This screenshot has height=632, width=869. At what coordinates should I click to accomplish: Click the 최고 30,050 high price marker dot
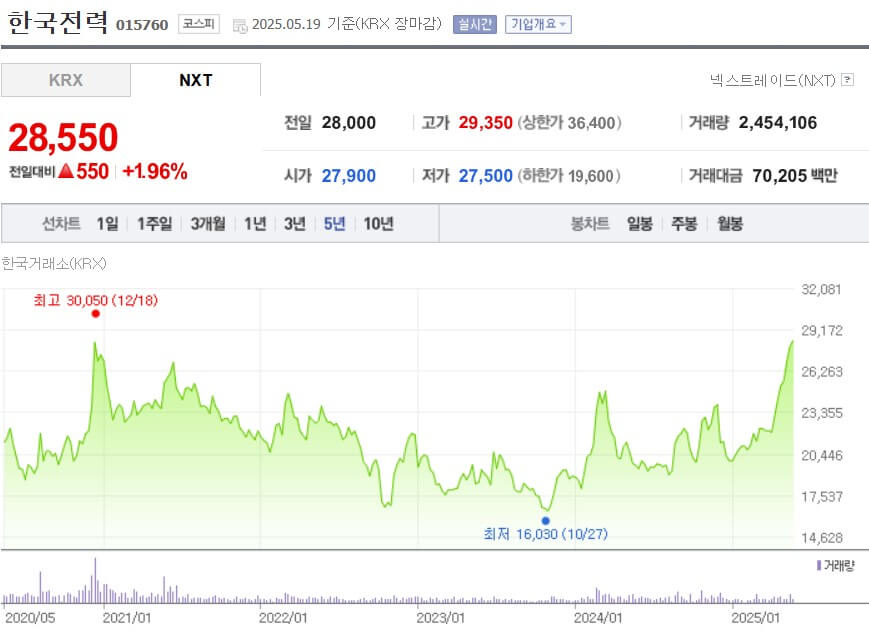point(95,313)
